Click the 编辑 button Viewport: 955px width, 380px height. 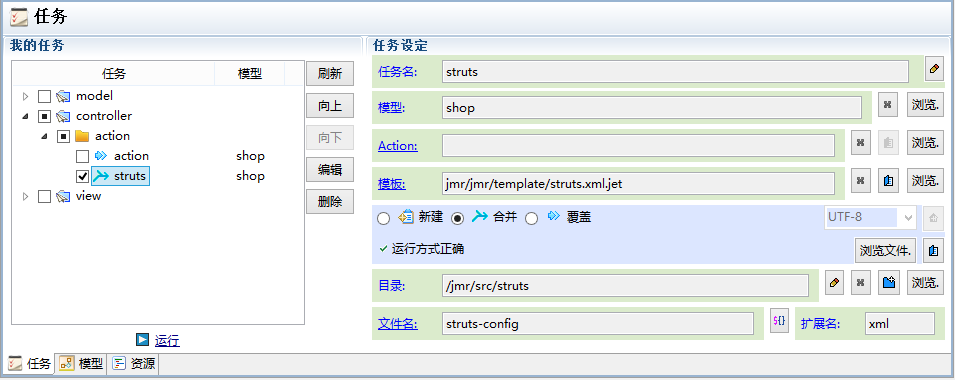pyautogui.click(x=330, y=169)
